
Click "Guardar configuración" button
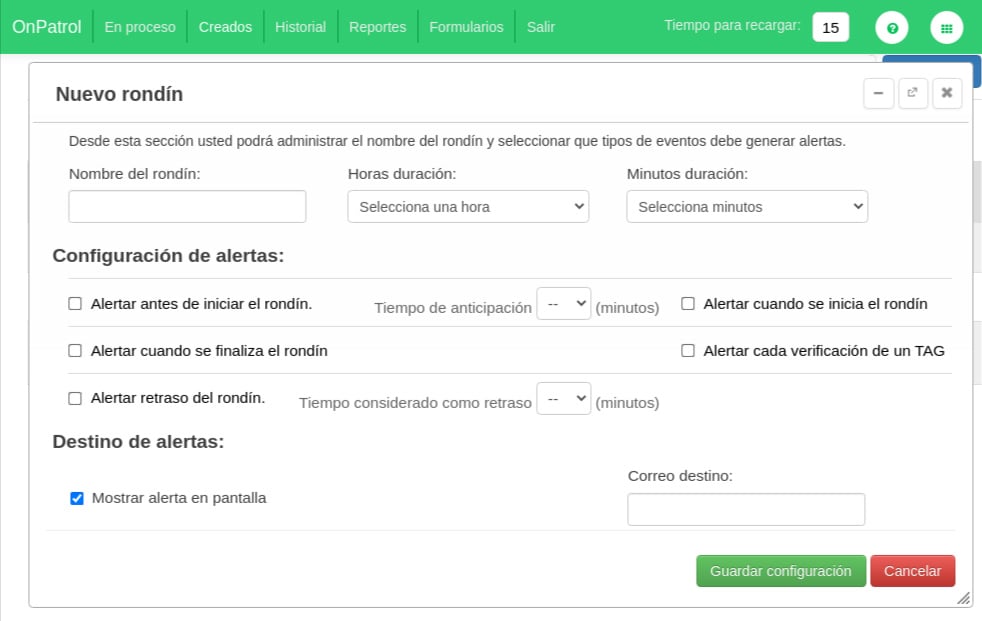(x=780, y=570)
